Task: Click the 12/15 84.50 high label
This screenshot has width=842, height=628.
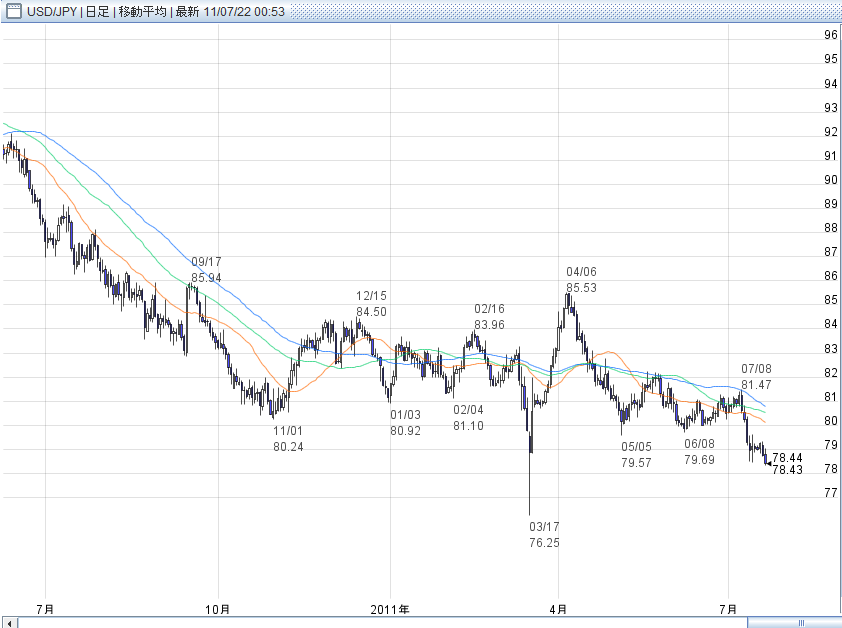Action: pyautogui.click(x=371, y=304)
